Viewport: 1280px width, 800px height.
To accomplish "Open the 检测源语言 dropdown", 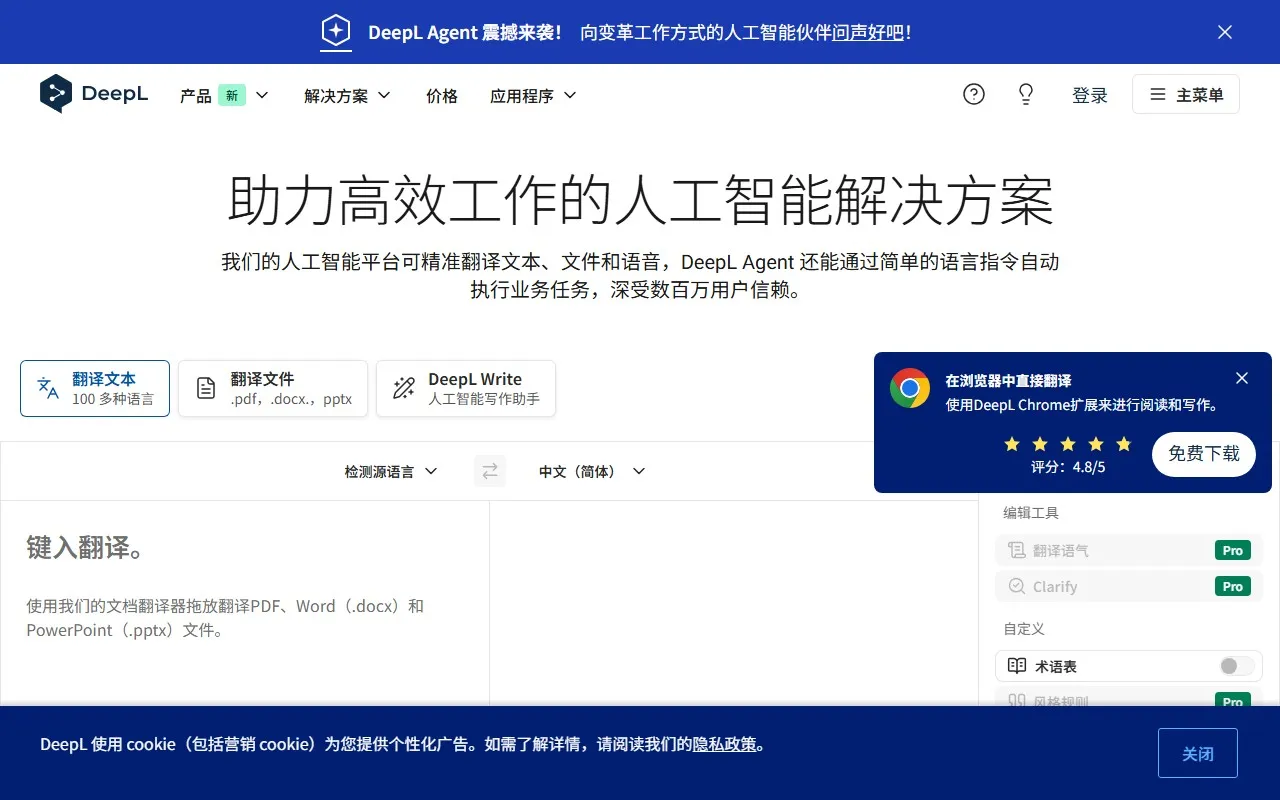I will pos(391,471).
